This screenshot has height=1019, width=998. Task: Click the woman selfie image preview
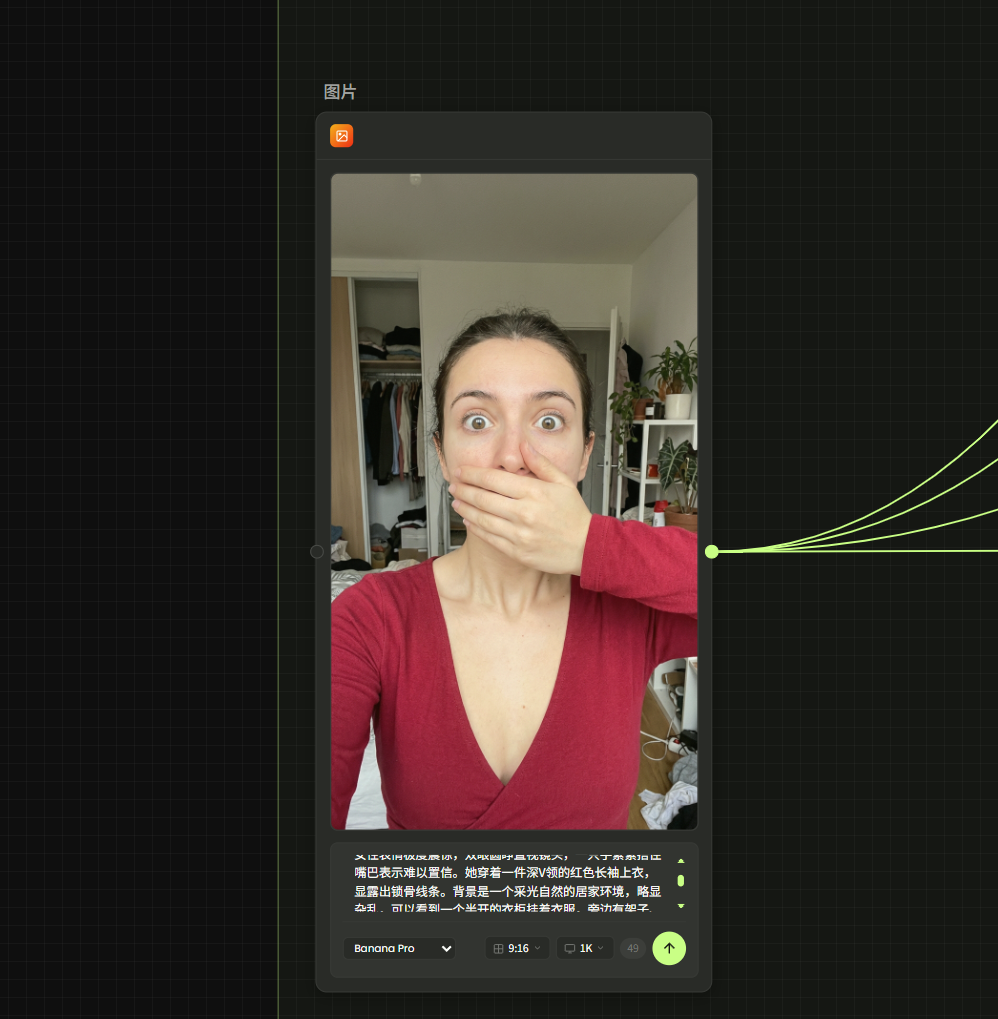pos(514,500)
